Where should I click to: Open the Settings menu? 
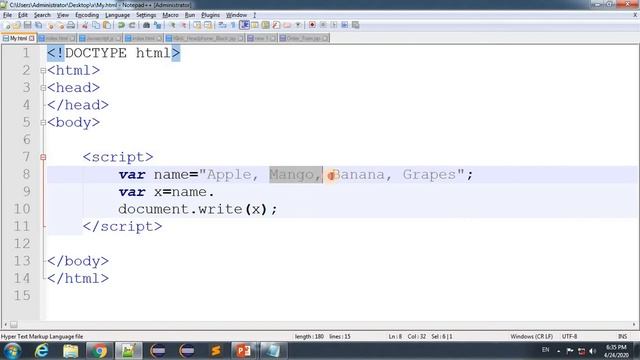[x=146, y=15]
